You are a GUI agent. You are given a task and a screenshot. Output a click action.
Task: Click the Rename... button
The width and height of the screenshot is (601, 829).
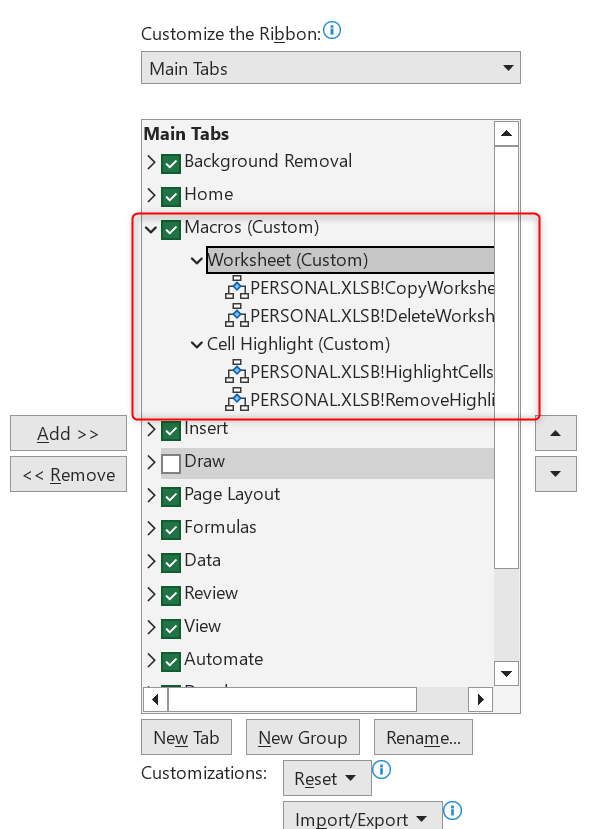tap(423, 737)
